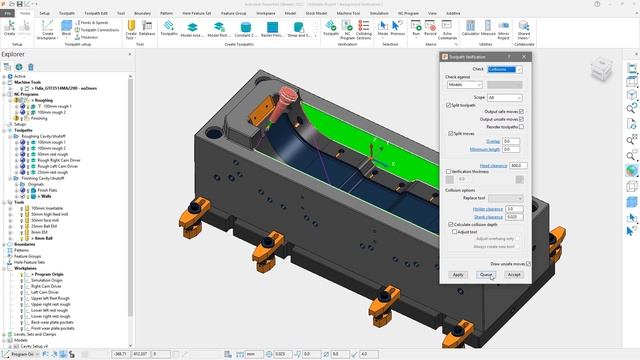Click the Previous selection icon

pyautogui.click(x=398, y=28)
